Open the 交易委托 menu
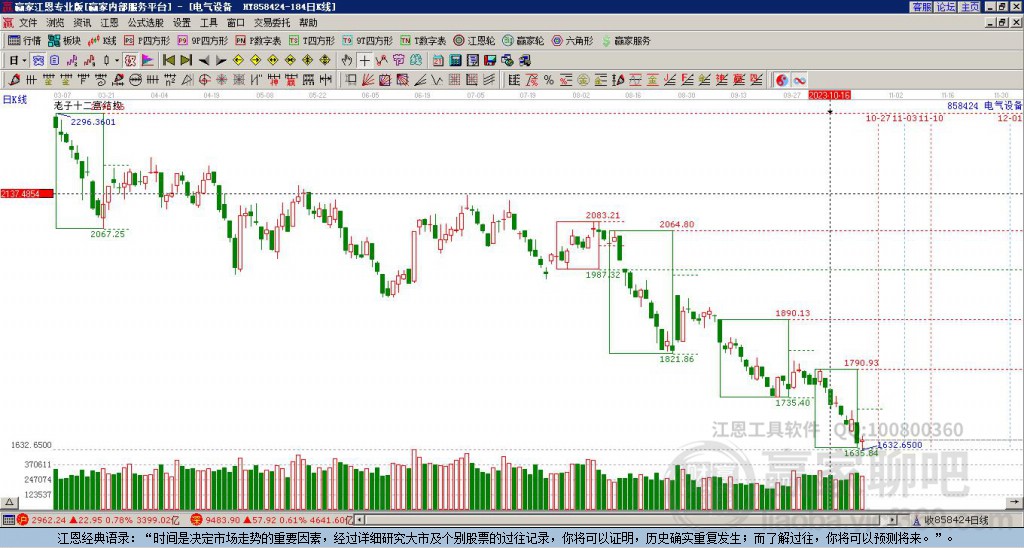The image size is (1024, 548). click(272, 23)
